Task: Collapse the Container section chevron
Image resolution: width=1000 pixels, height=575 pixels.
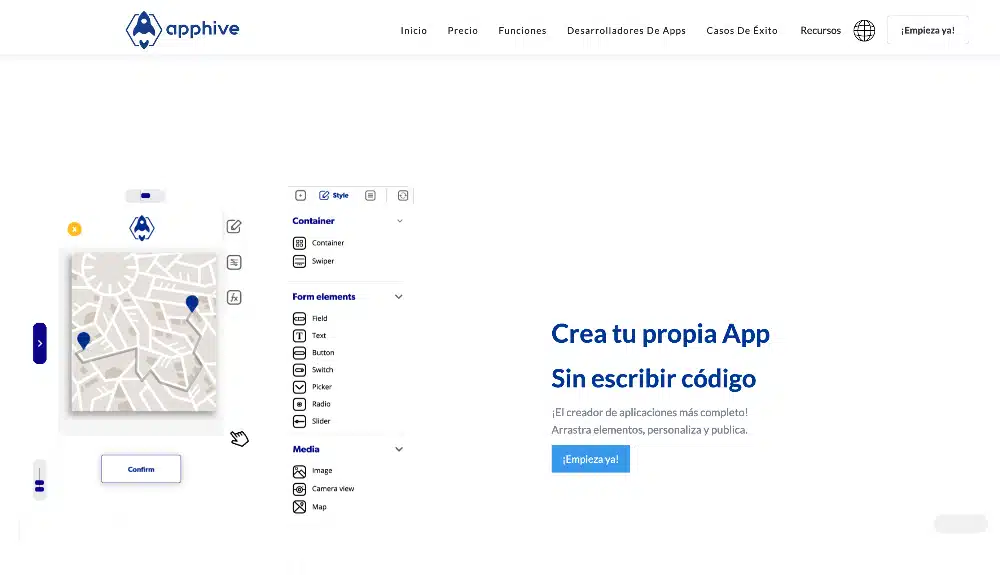Action: (400, 221)
